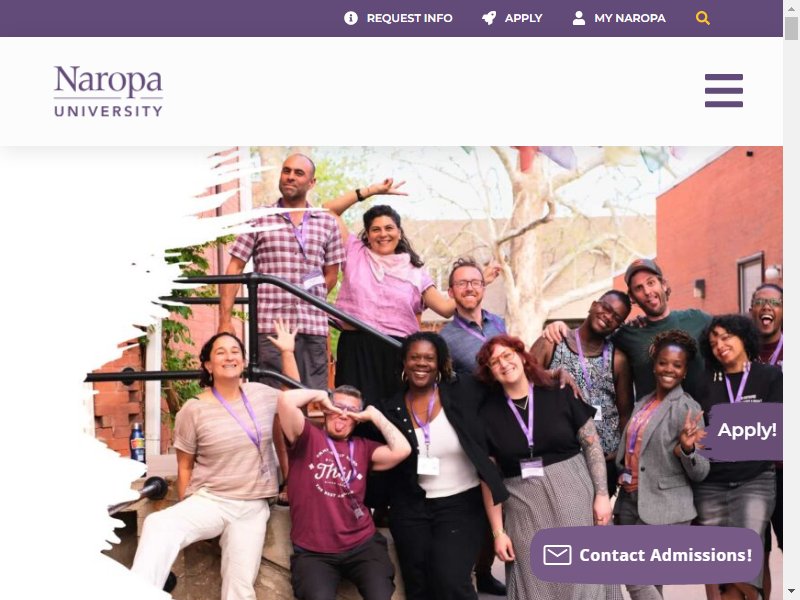
Task: Click the Contact Admissions! button
Action: click(x=646, y=555)
